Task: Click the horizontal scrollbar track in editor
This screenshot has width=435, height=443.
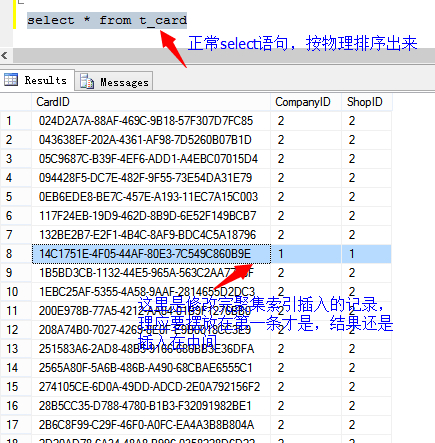Action: tap(223, 55)
